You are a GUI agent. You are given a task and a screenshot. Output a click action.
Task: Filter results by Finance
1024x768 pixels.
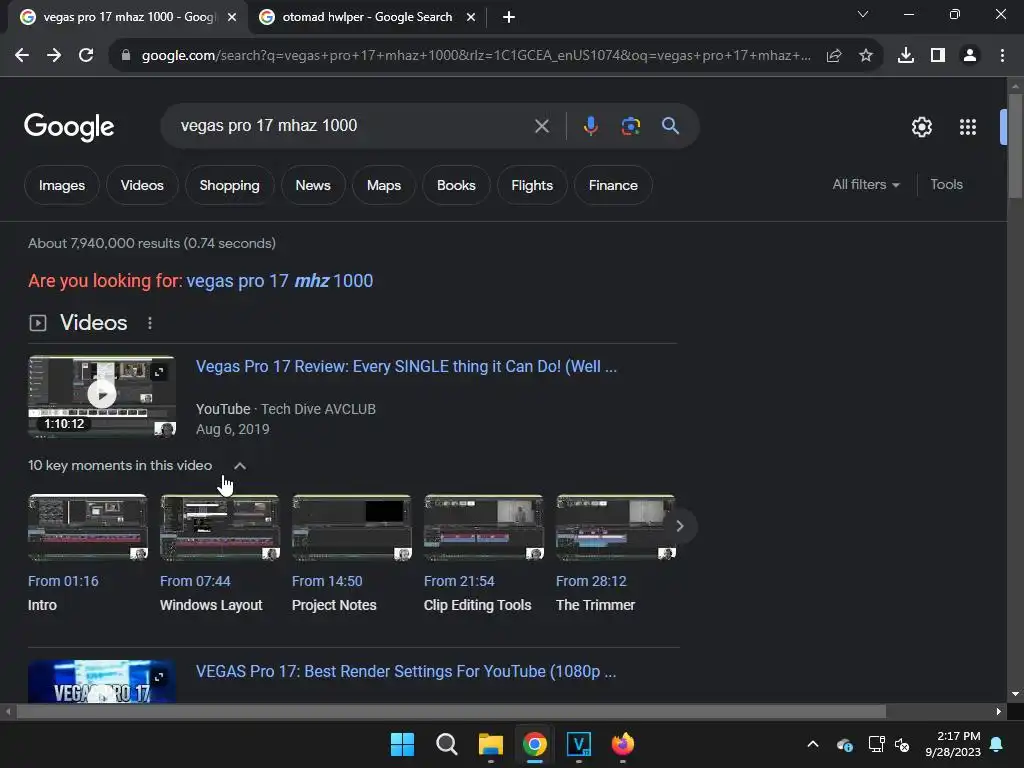coord(613,185)
